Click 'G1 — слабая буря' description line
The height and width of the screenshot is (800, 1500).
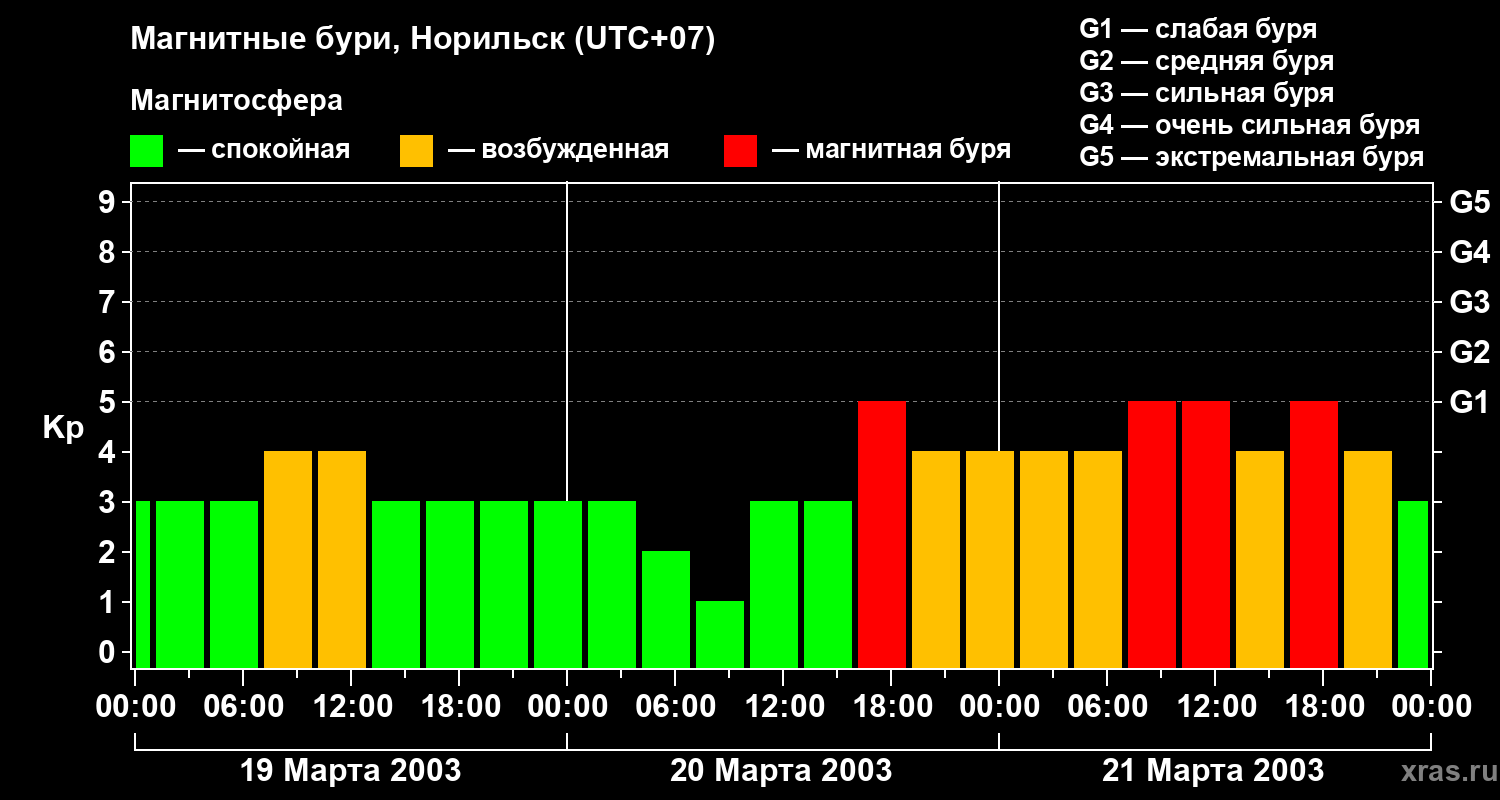coord(1198,29)
